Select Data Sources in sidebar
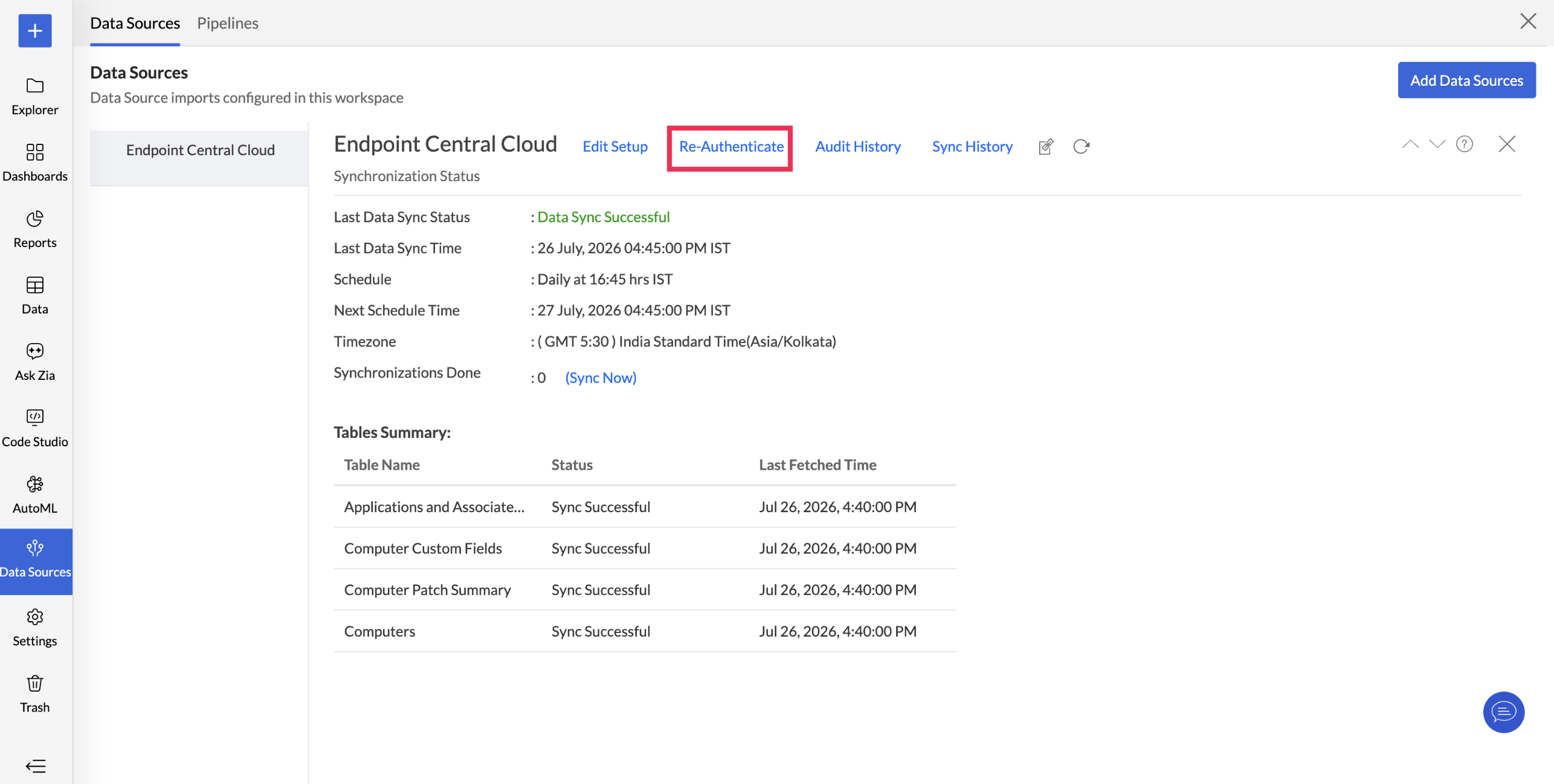The width and height of the screenshot is (1554, 784). 35,561
